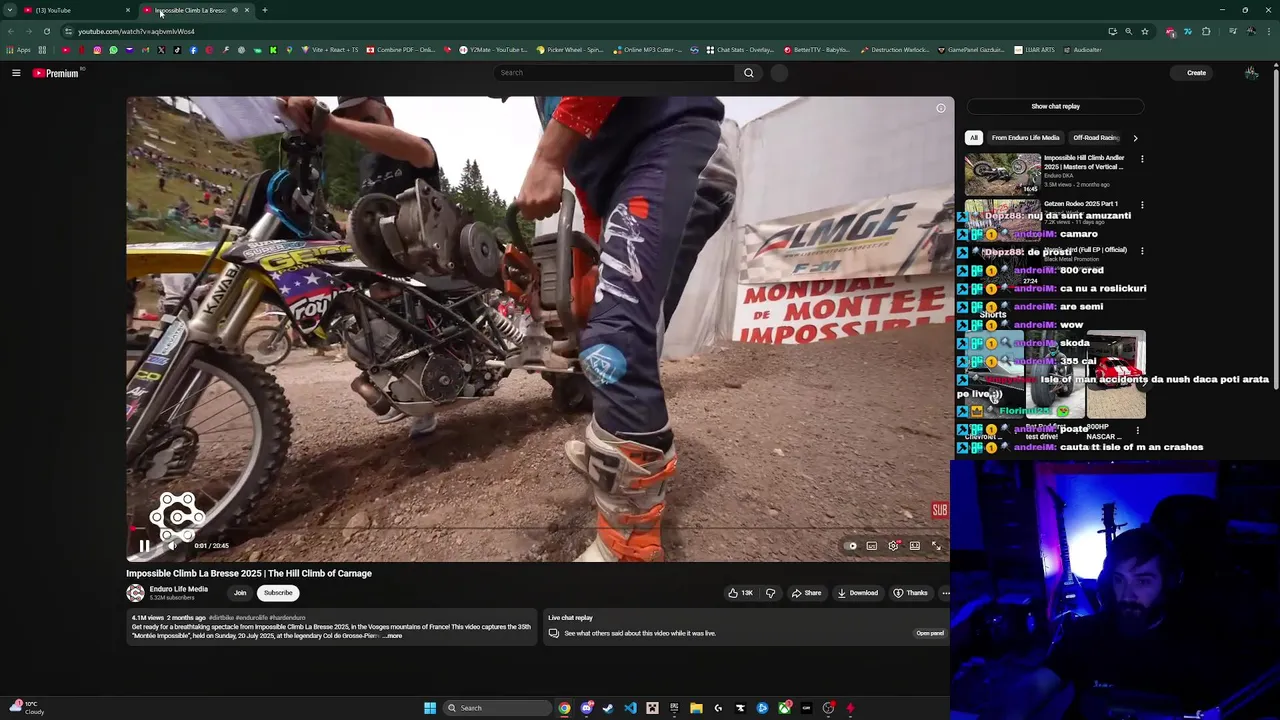This screenshot has width=1280, height=720.
Task: Open a new browser tab
Action: point(264,10)
